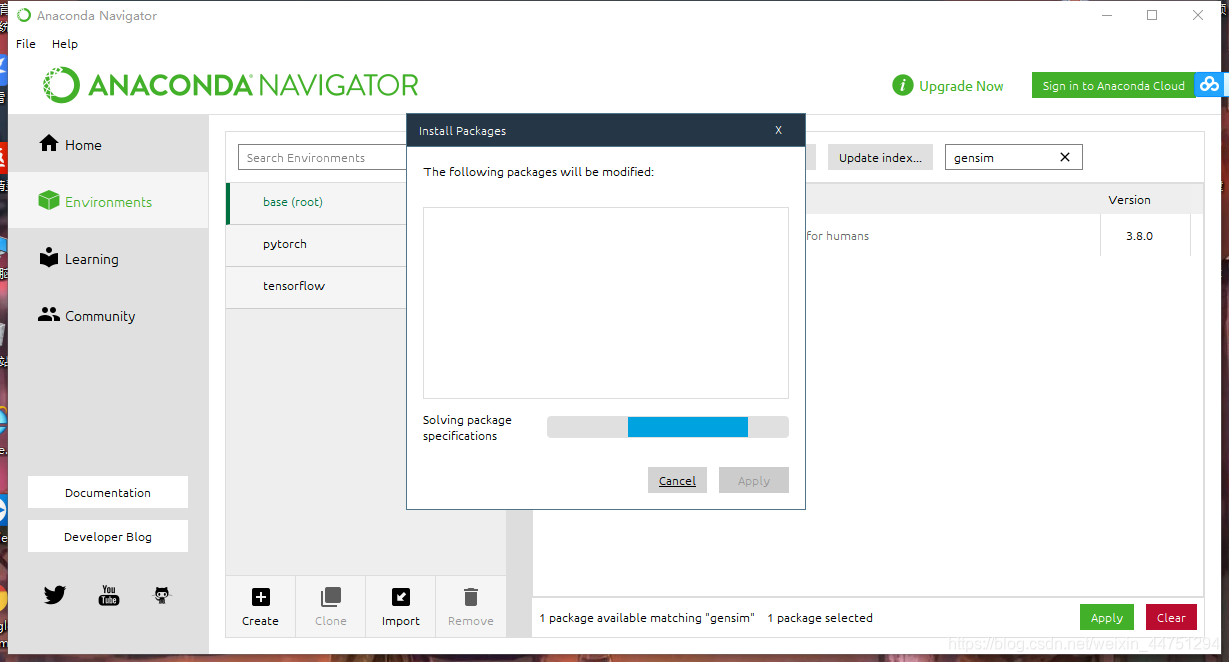The height and width of the screenshot is (662, 1229).
Task: Open the Community people icon
Action: click(49, 314)
